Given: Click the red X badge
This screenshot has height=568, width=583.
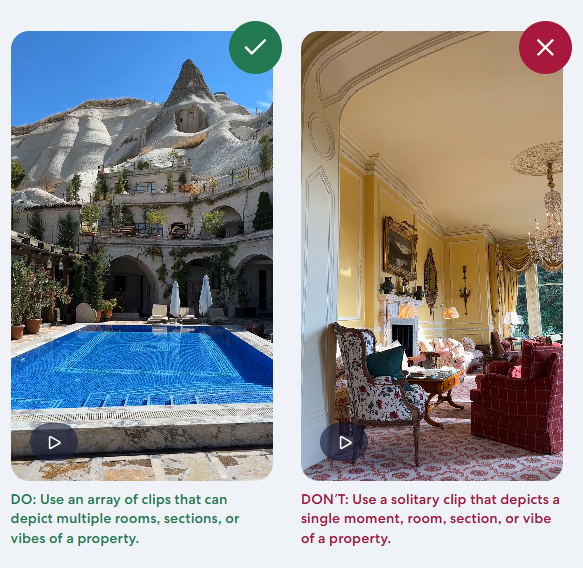Looking at the screenshot, I should click(545, 47).
